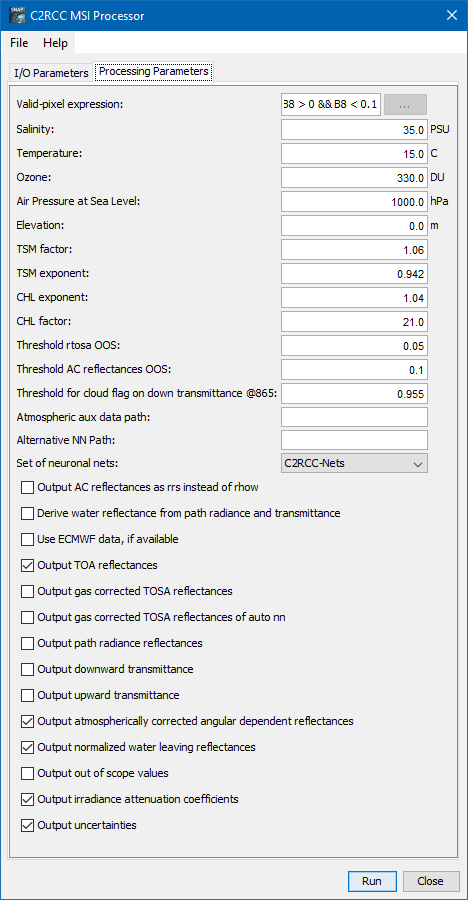Viewport: 468px width, 900px height.
Task: Tick the 'Output gas corrected TOSA reflectances' checkbox
Action: 27,591
